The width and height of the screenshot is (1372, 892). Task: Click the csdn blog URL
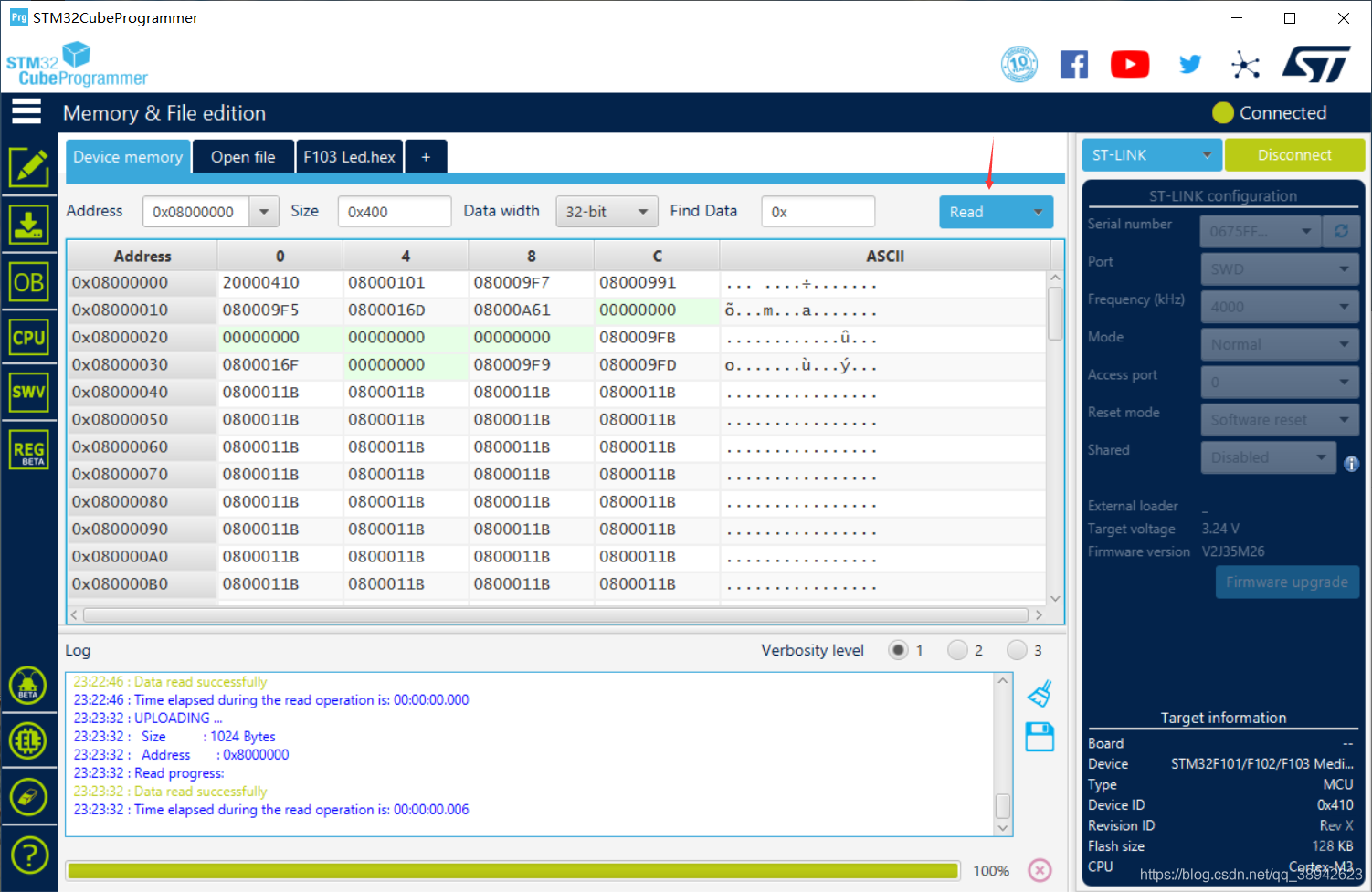(x=1251, y=875)
